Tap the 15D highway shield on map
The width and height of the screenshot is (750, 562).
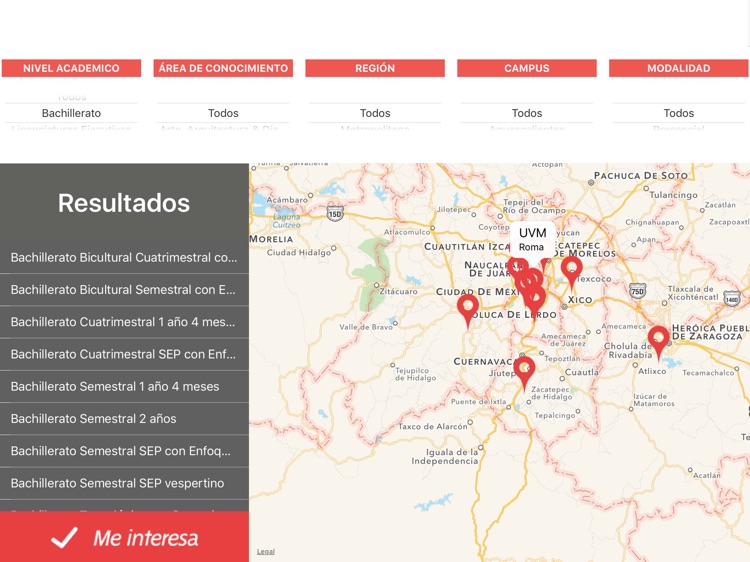pyautogui.click(x=335, y=213)
